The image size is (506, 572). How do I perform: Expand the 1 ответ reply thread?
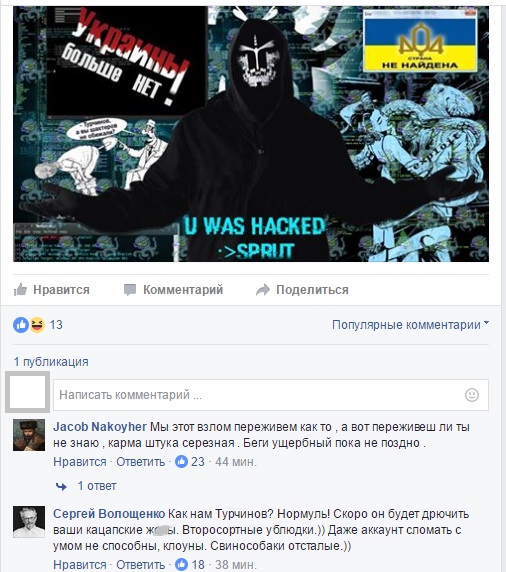point(97,486)
